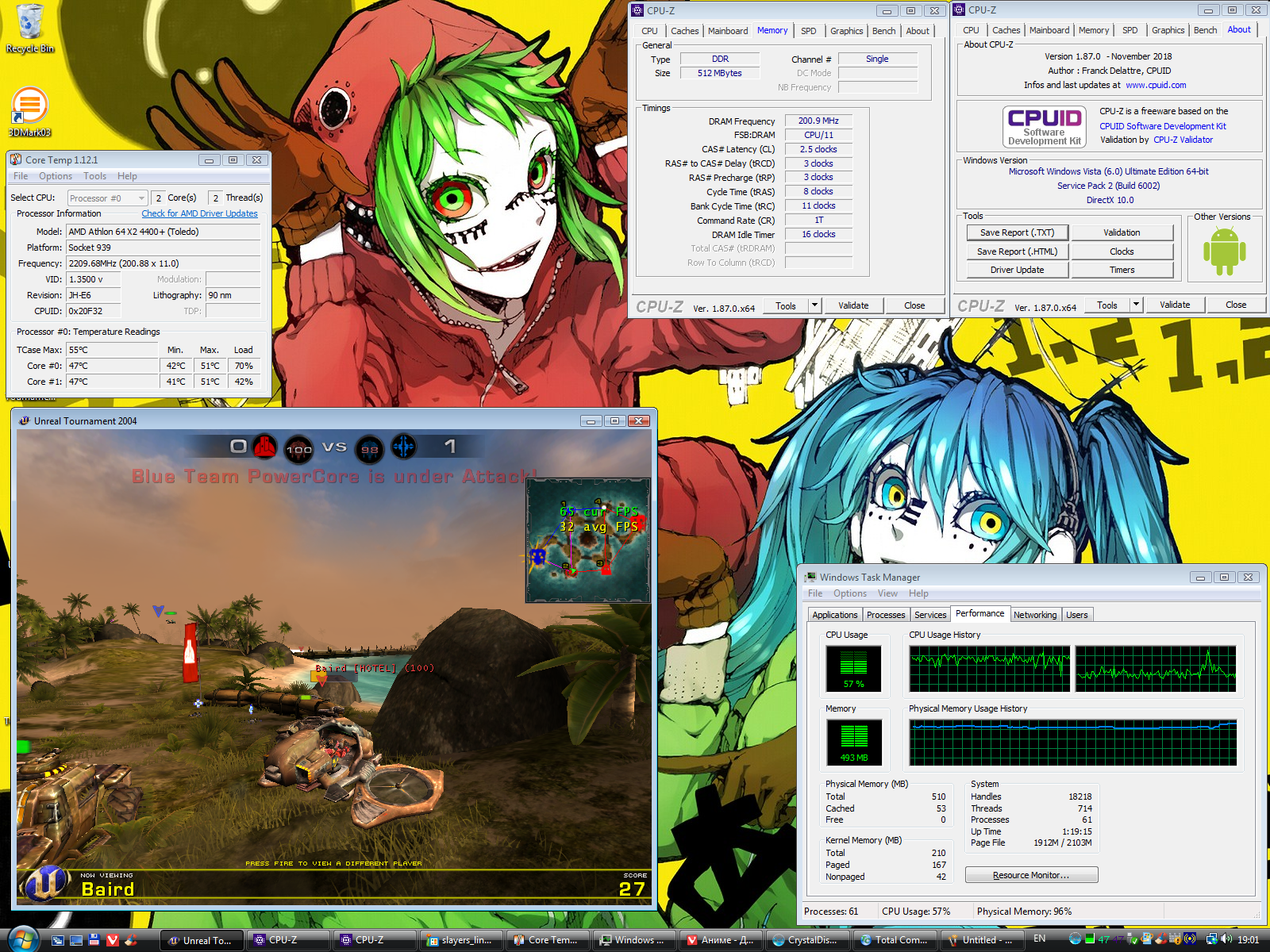The image size is (1270, 952).
Task: Activate the Аниме browser taskbar button
Action: pos(721,940)
